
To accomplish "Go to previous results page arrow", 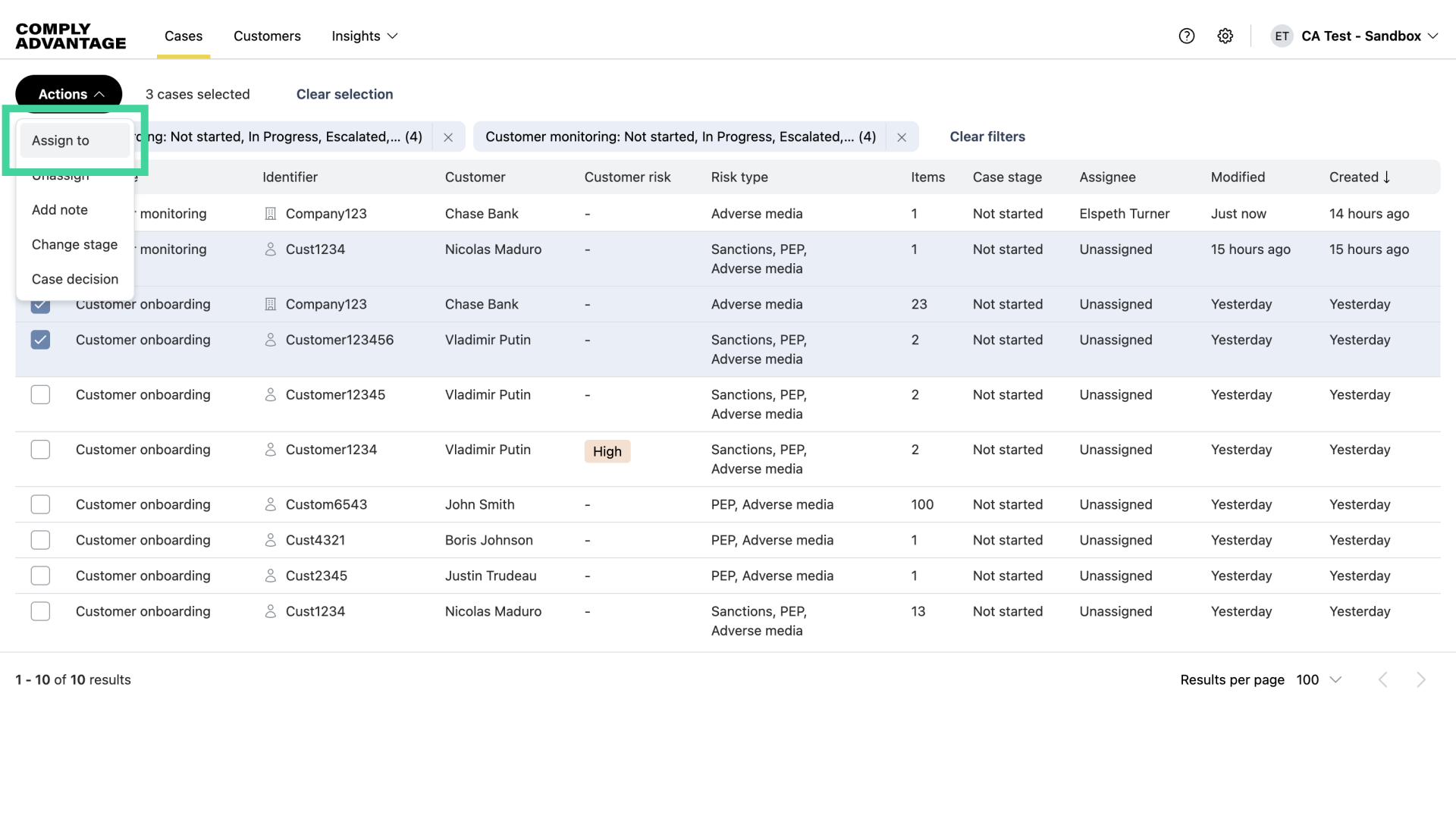I will pyautogui.click(x=1383, y=679).
